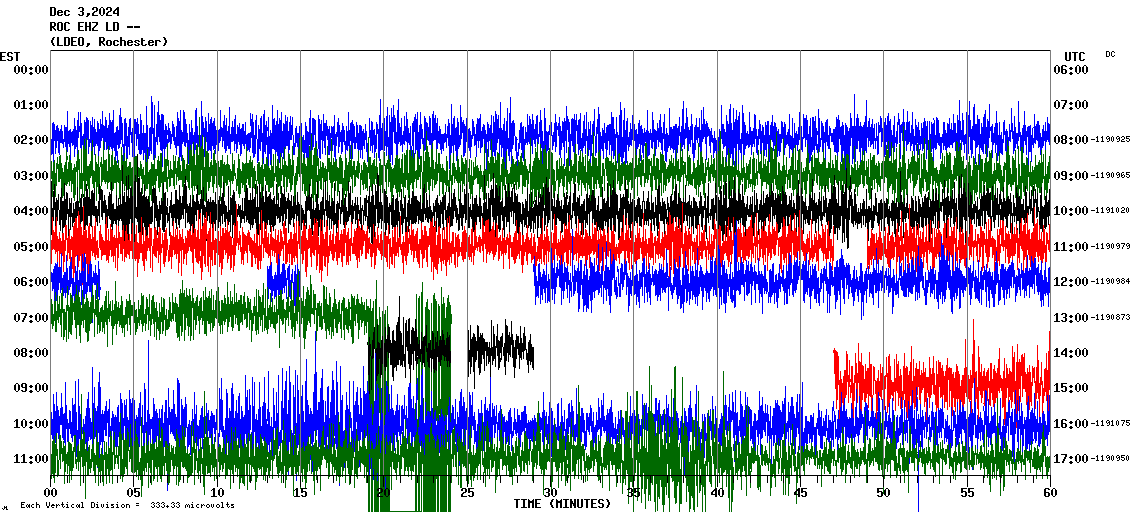
Task: Click the UTC timezone header
Action: [1075, 56]
